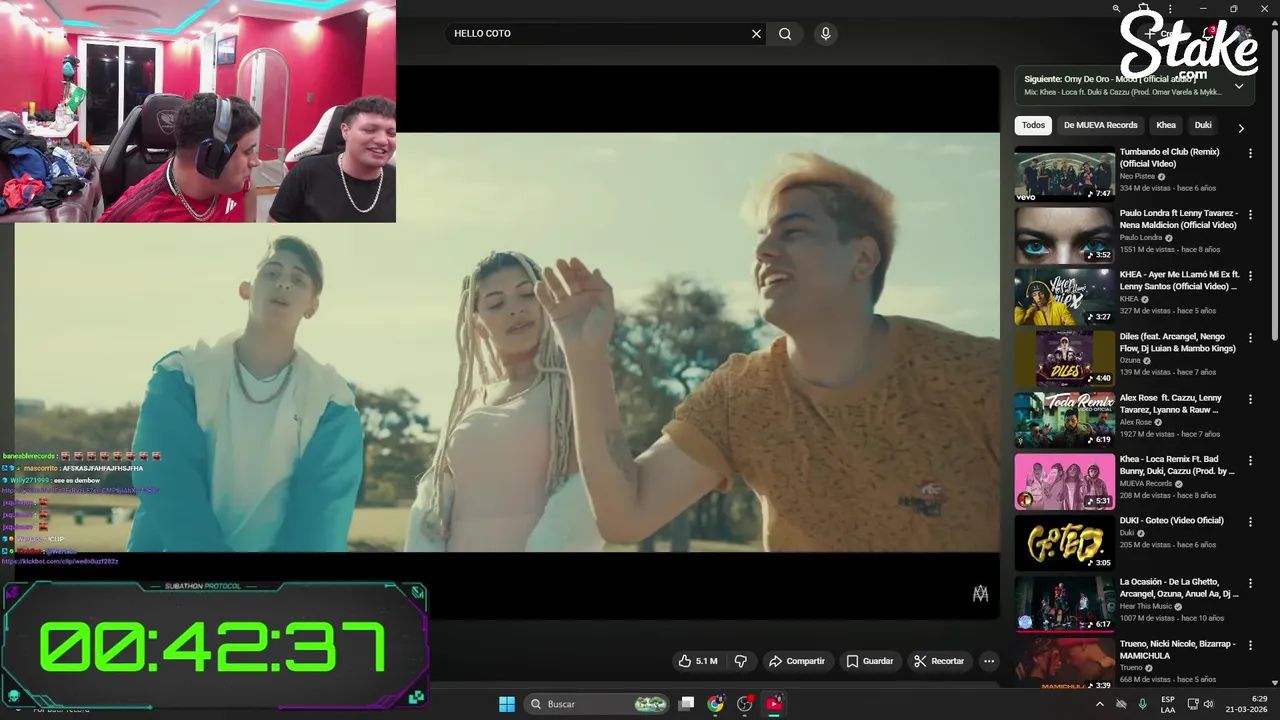
Task: Open options menu for MAMICHULA video
Action: pyautogui.click(x=1250, y=644)
